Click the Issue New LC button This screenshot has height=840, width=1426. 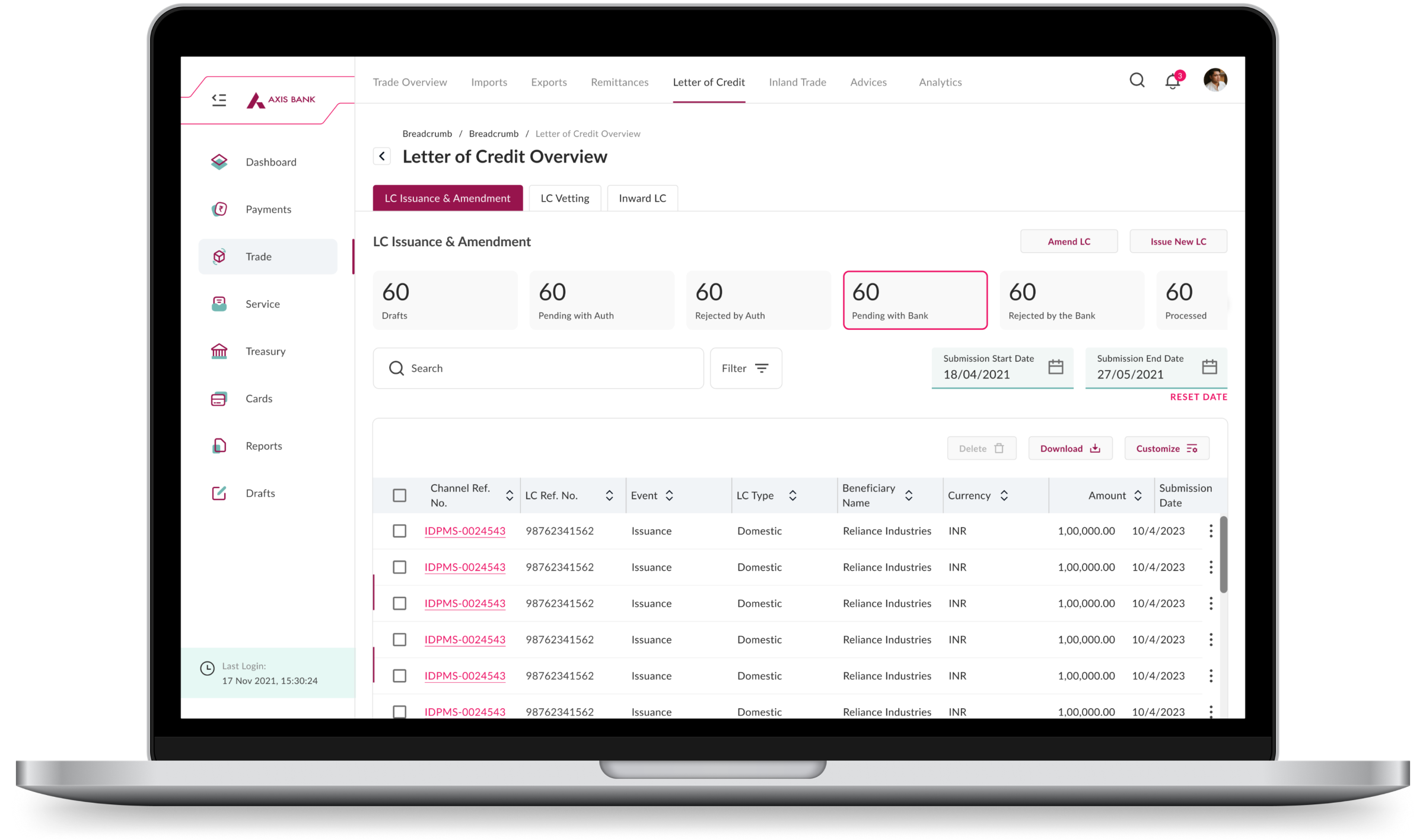pyautogui.click(x=1178, y=241)
